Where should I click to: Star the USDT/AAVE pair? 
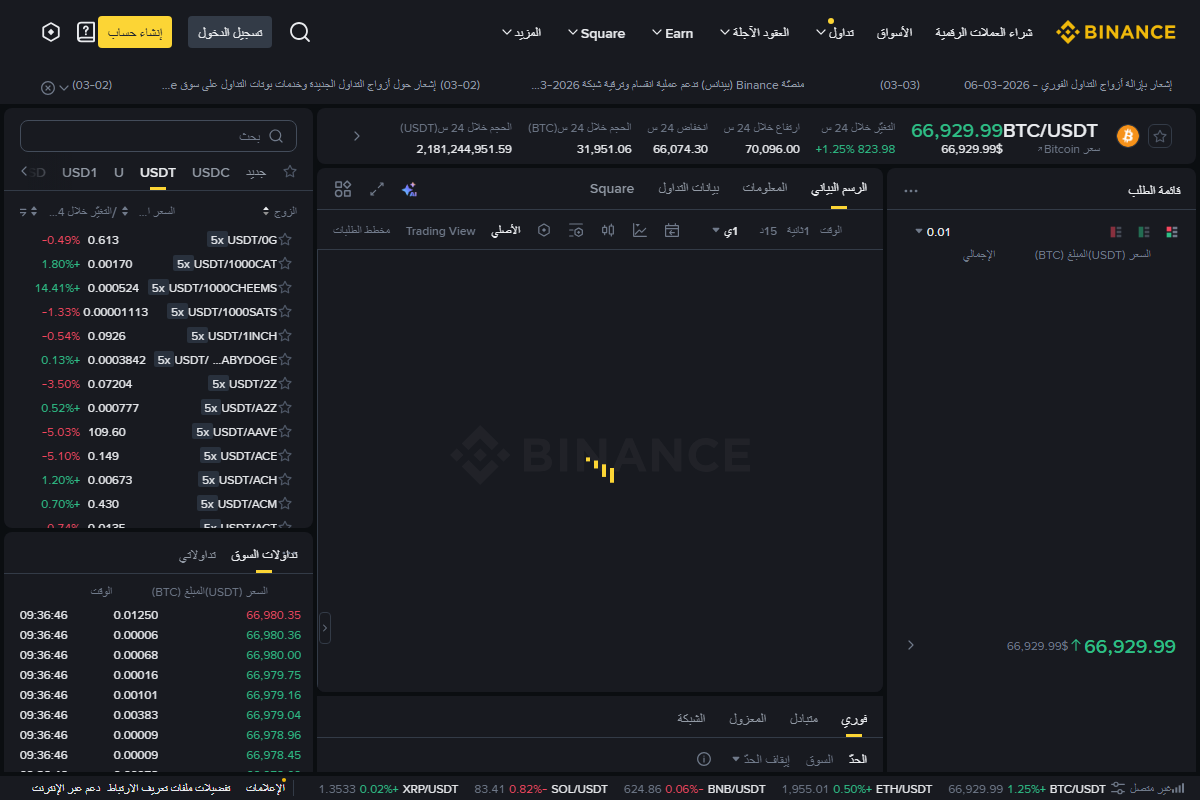point(285,432)
